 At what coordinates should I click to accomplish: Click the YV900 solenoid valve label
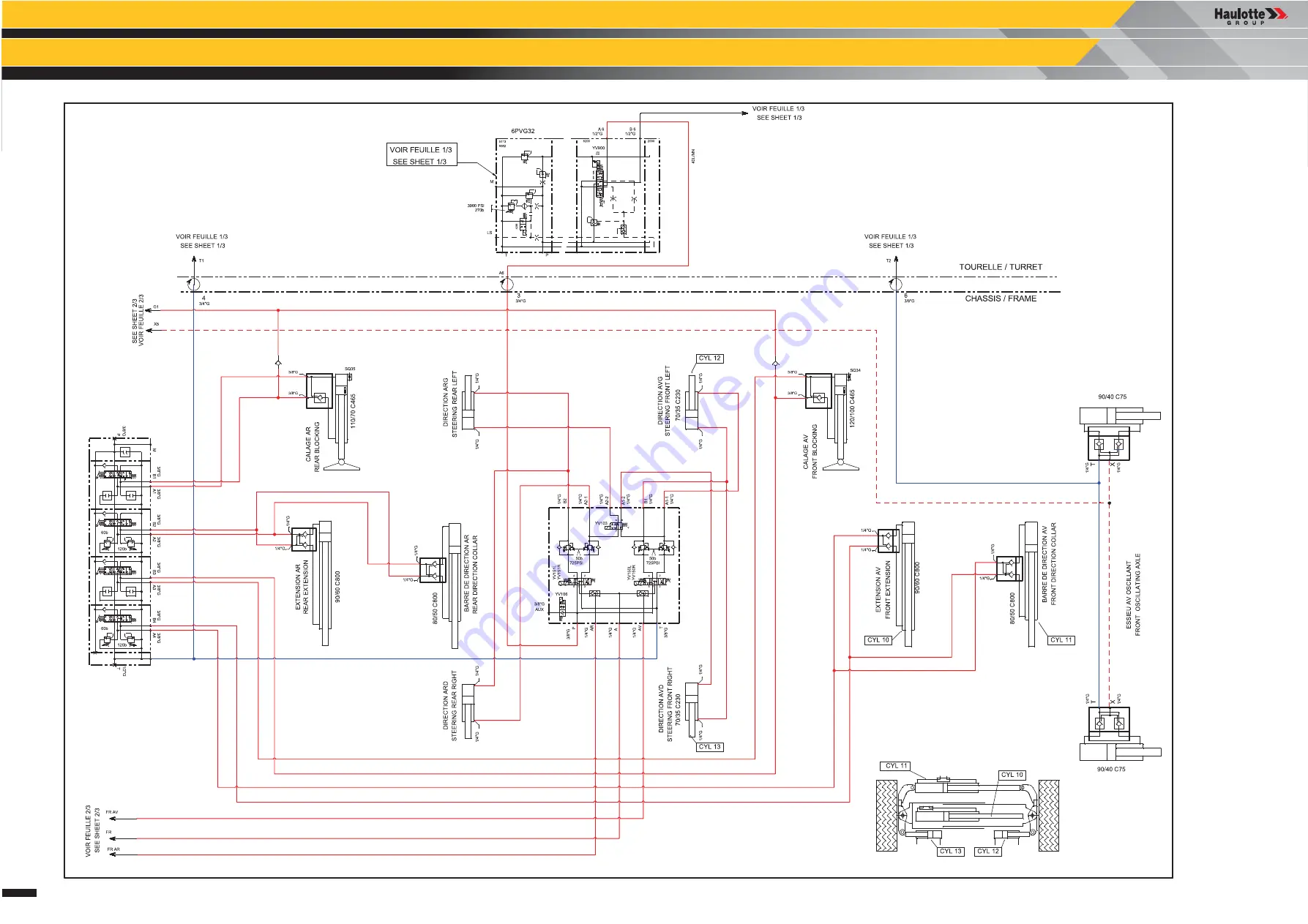599,149
